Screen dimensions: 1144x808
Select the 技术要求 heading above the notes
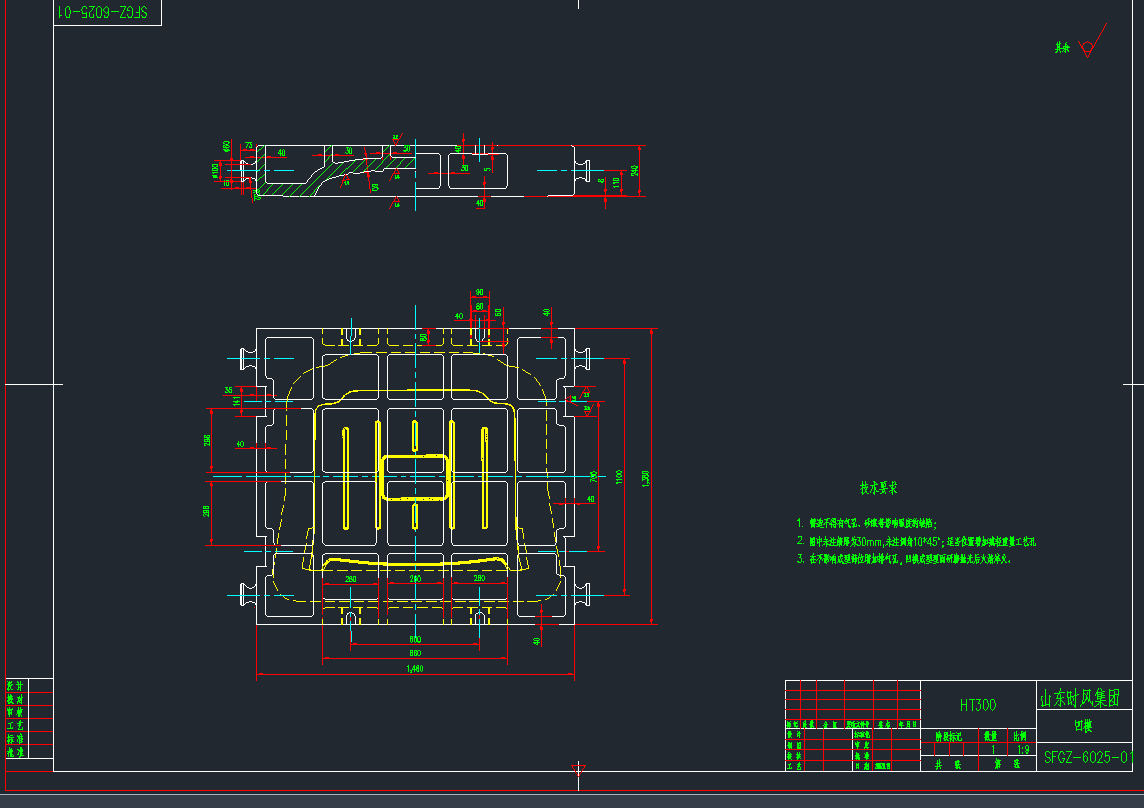coord(878,489)
